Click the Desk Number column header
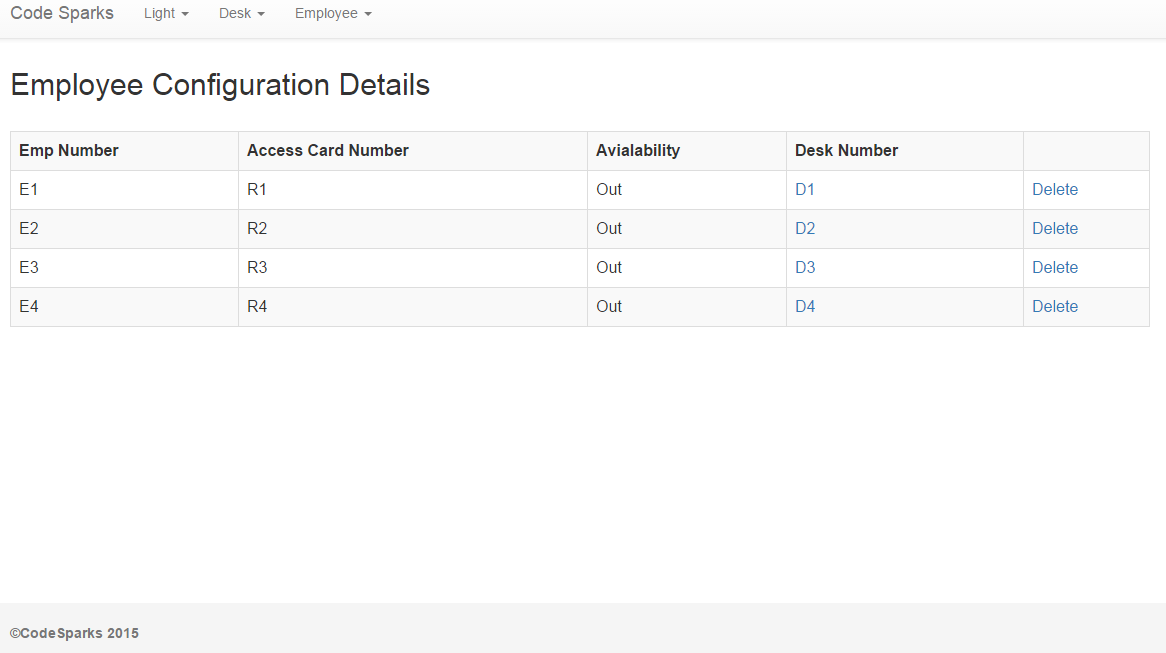The height and width of the screenshot is (653, 1166). point(846,150)
